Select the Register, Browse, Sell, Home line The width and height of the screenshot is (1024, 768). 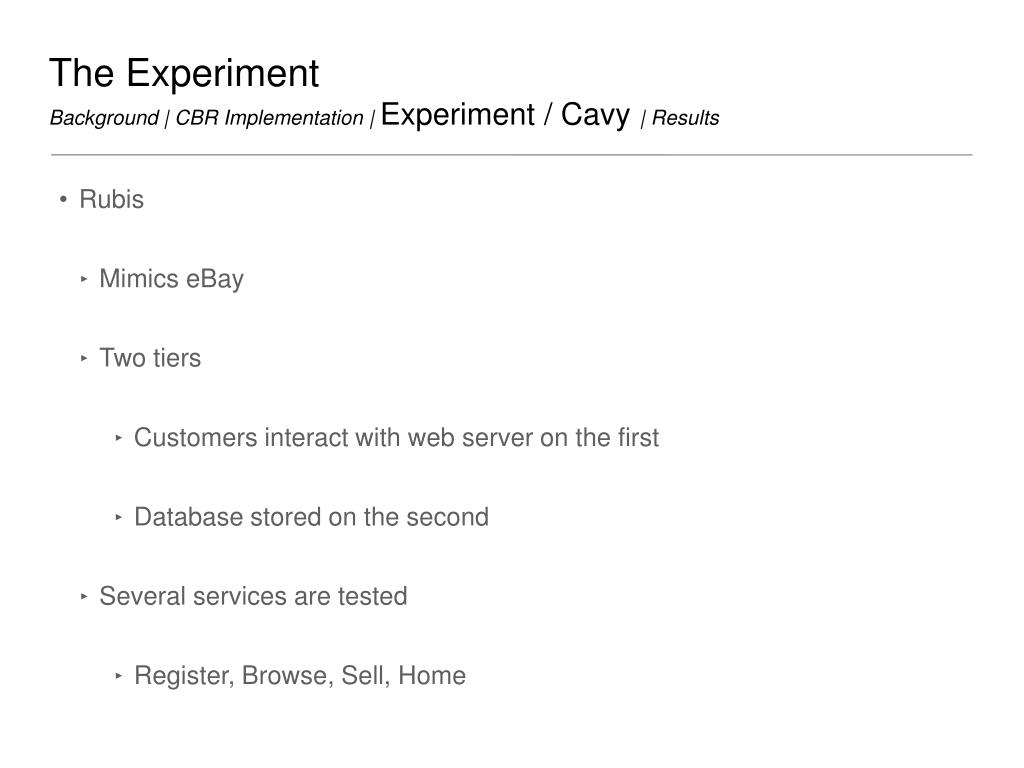(300, 676)
